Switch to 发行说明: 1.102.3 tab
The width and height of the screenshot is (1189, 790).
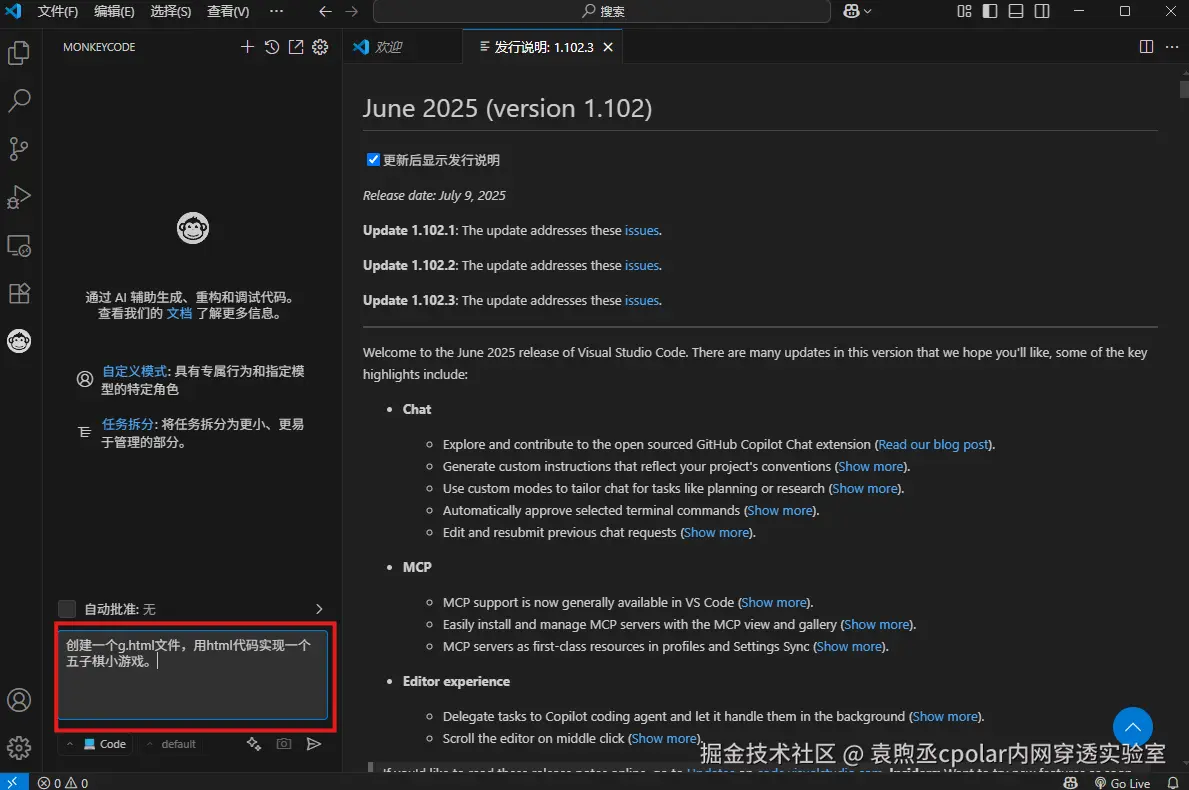point(544,47)
